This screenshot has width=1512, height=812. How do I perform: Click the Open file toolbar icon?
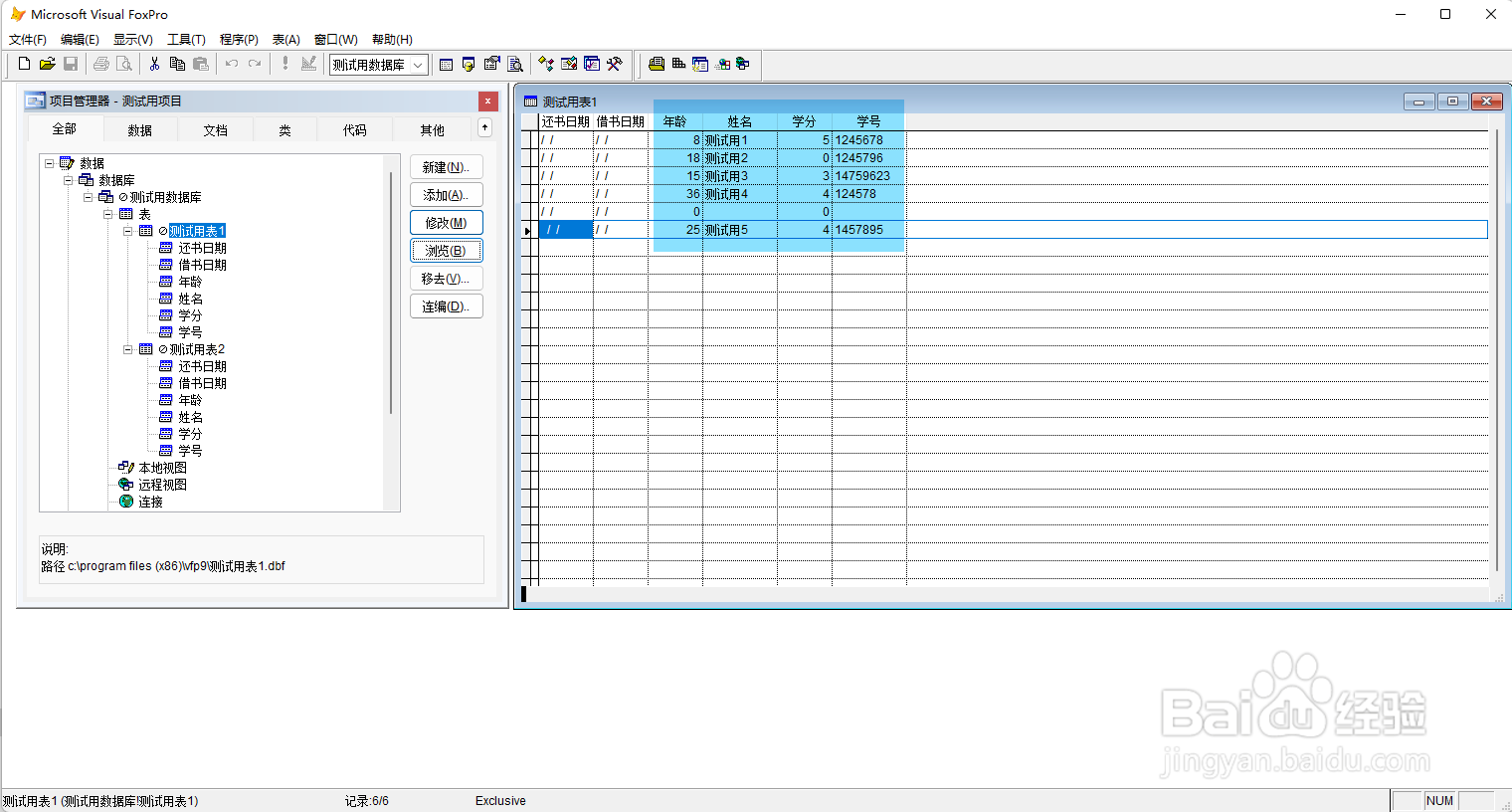47,64
